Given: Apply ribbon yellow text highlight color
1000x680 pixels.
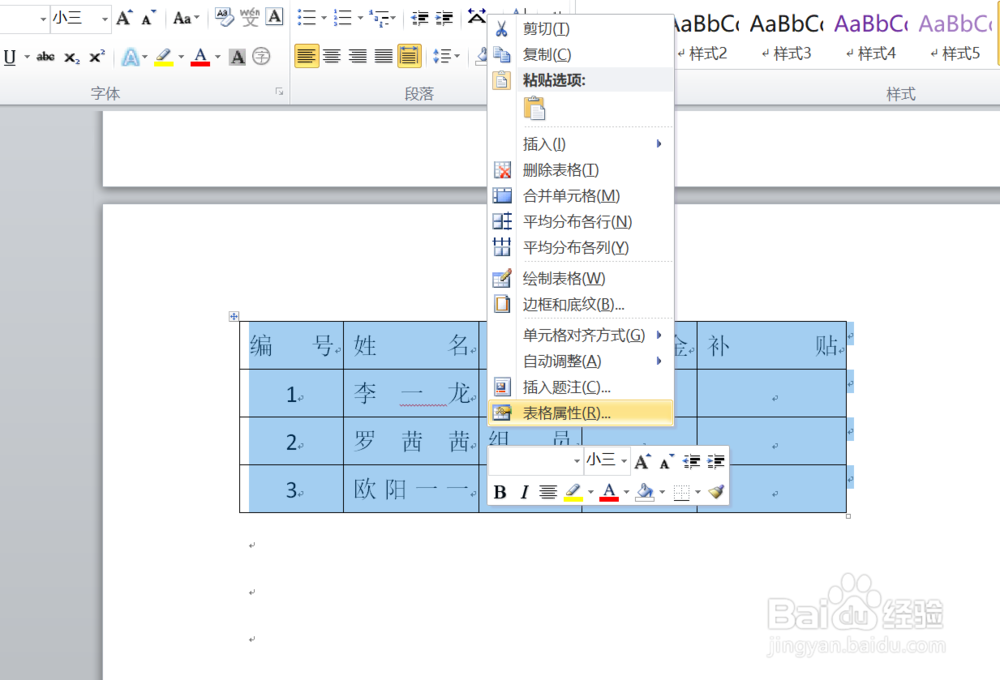Looking at the screenshot, I should [164, 57].
